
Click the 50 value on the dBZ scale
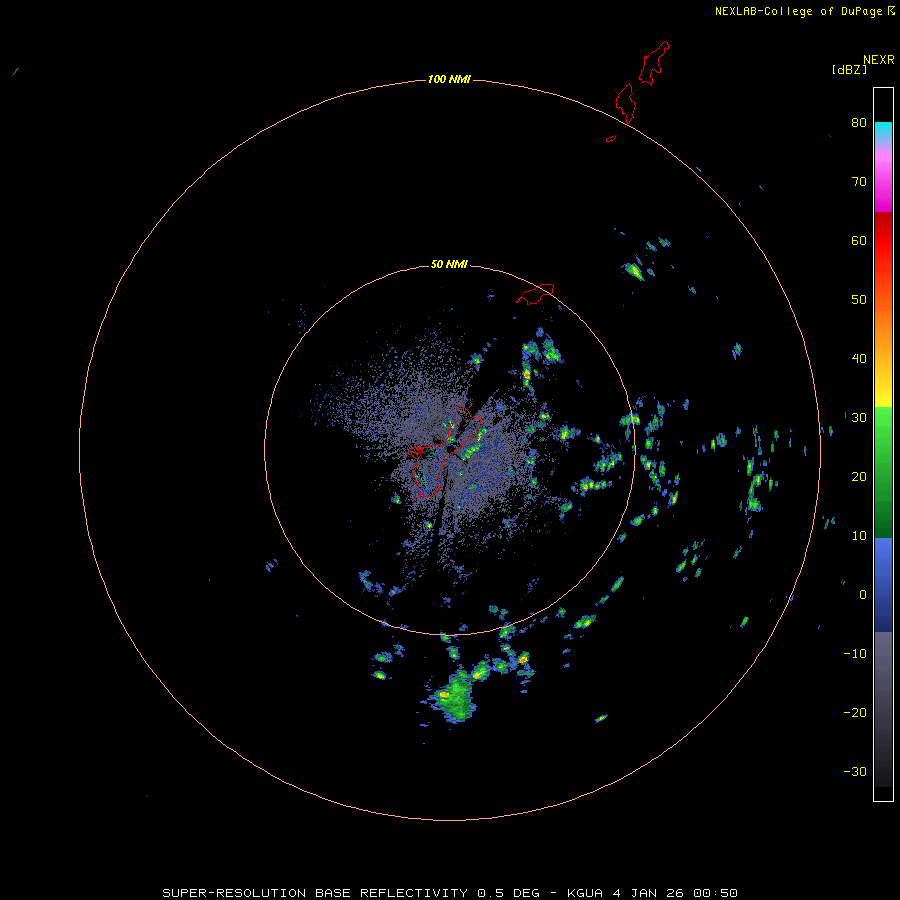(x=859, y=300)
